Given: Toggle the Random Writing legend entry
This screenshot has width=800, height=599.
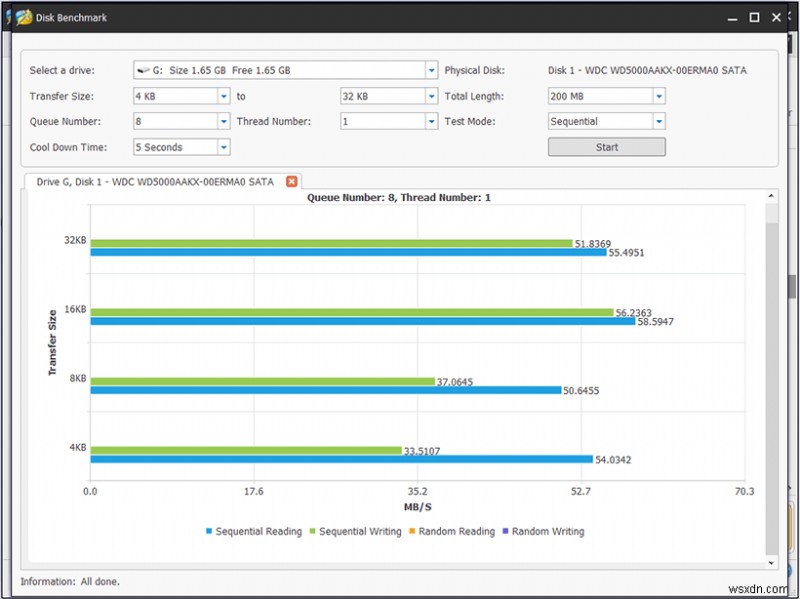Looking at the screenshot, I should tap(544, 531).
